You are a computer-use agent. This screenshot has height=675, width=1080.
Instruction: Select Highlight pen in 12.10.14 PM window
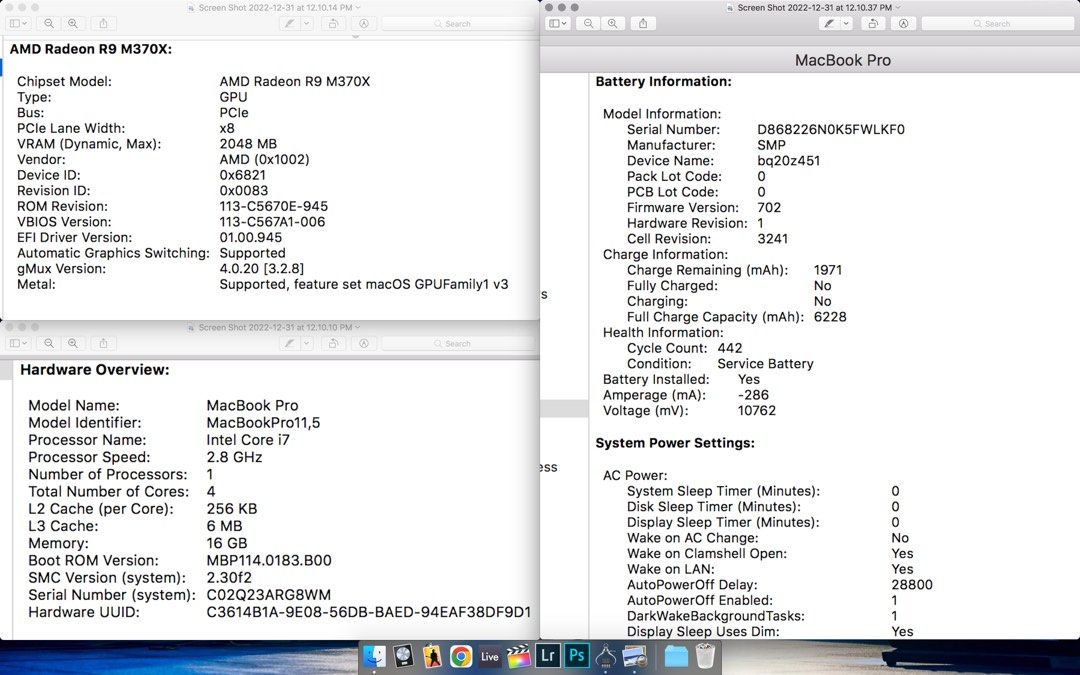[291, 23]
